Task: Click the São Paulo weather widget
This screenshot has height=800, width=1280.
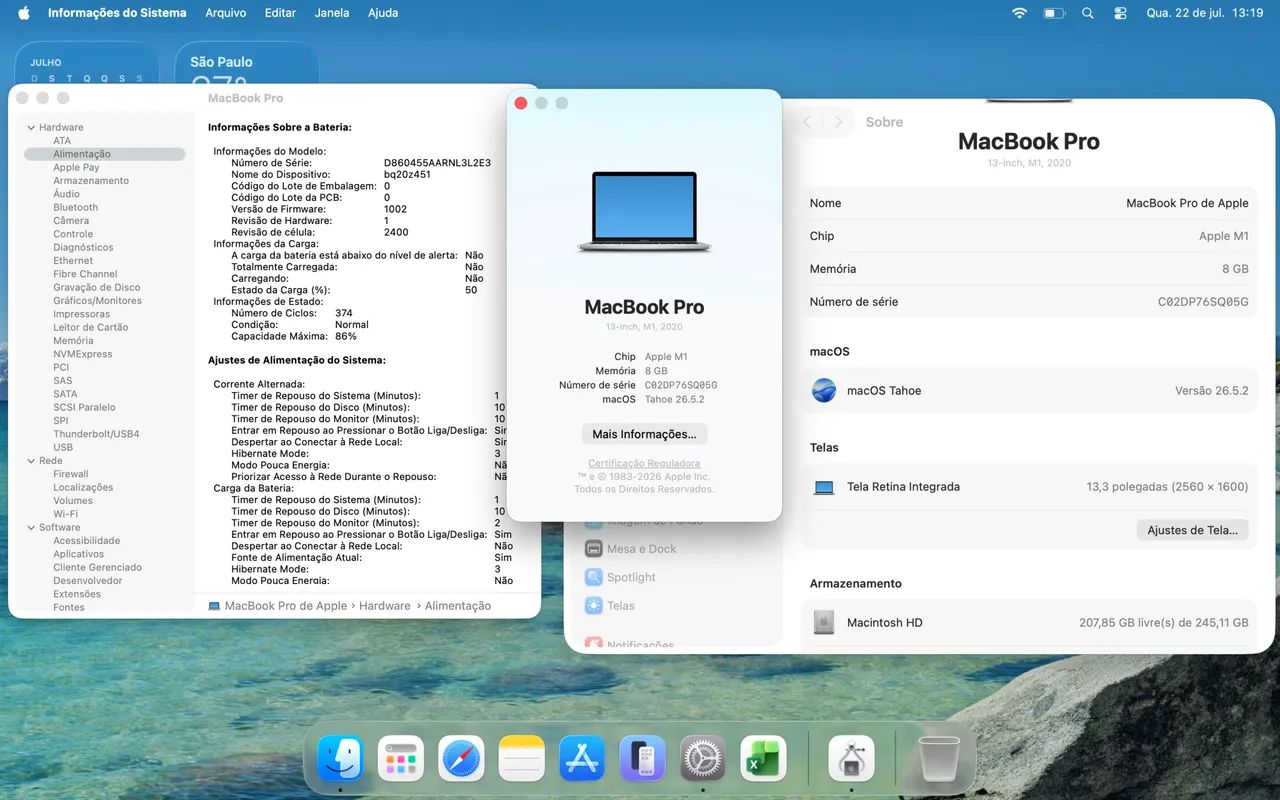Action: pyautogui.click(x=247, y=65)
